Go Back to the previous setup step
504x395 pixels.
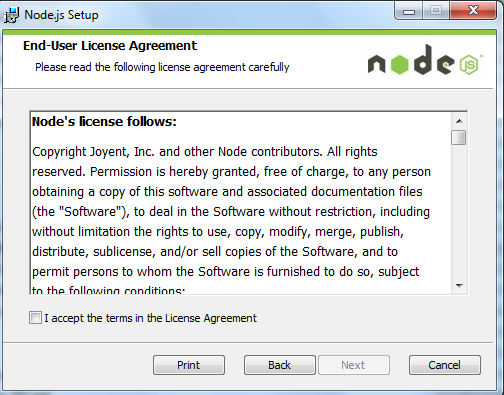pos(280,365)
